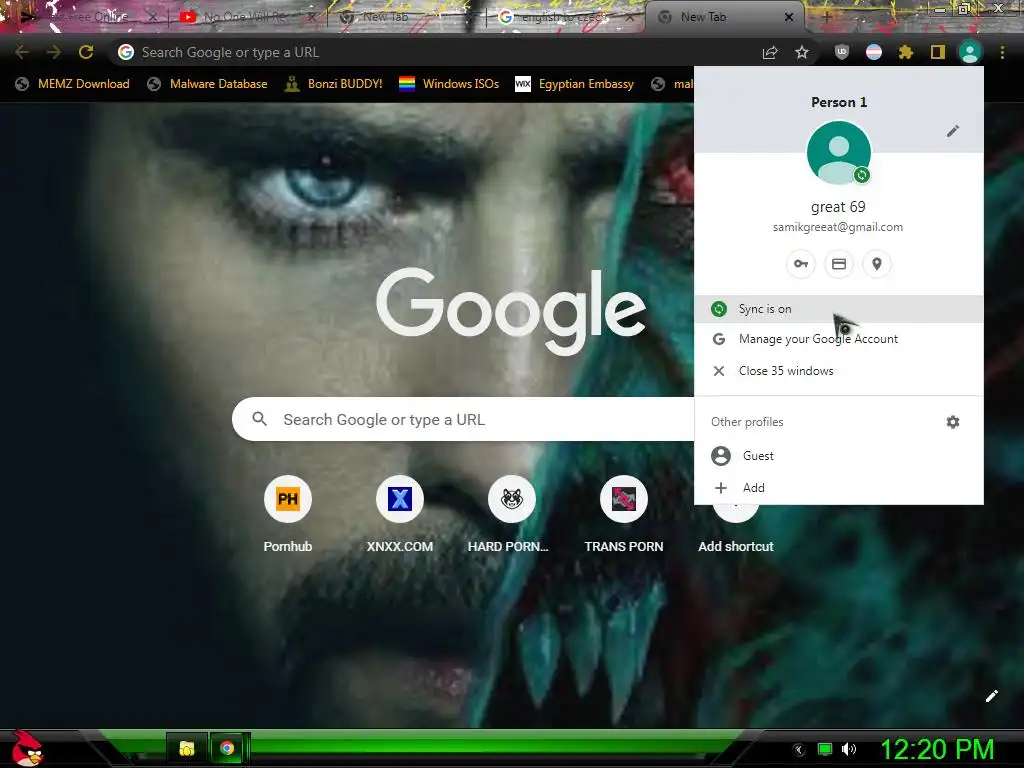1024x768 pixels.
Task: Click the 12:20 PM taskbar clock
Action: pyautogui.click(x=938, y=749)
